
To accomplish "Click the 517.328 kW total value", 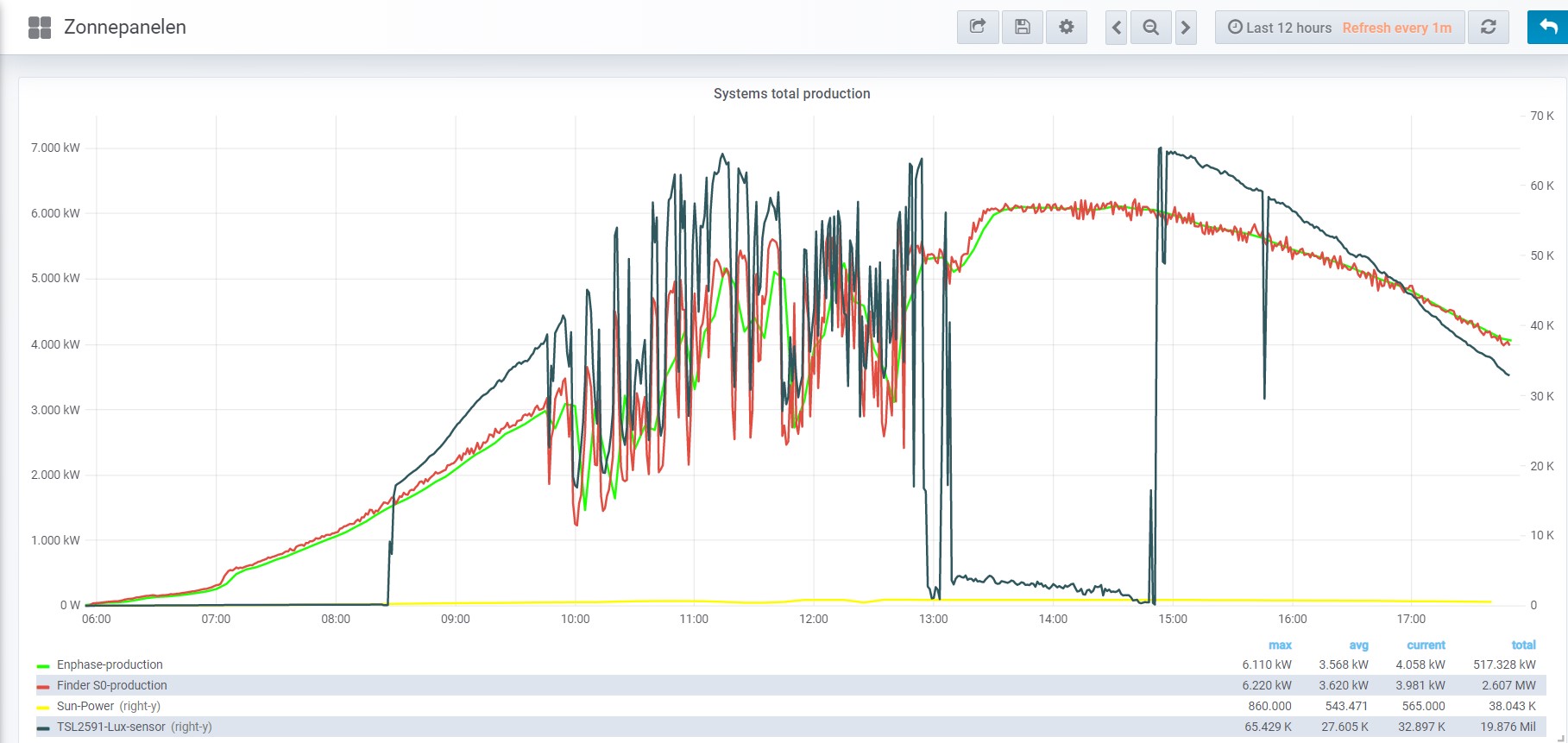I will (1504, 664).
